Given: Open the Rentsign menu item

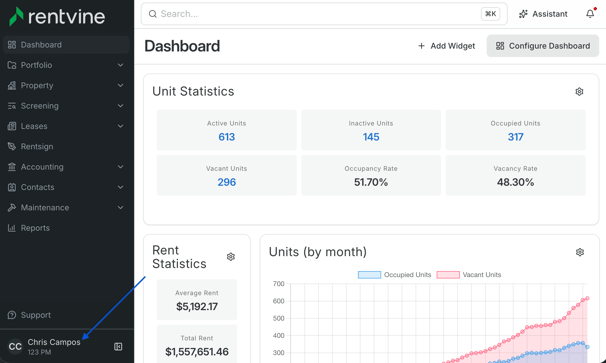Looking at the screenshot, I should (66, 147).
